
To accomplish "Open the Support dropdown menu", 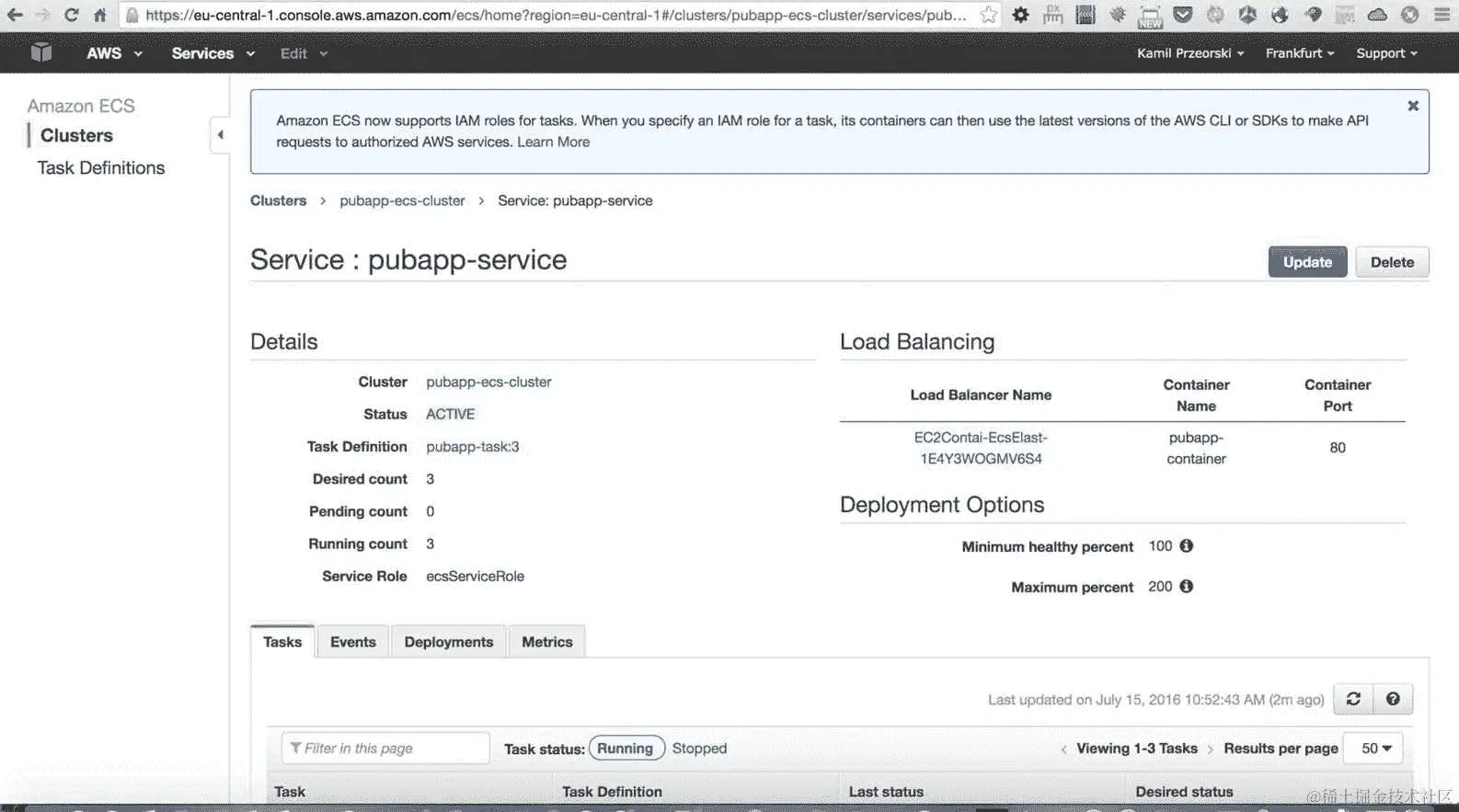I will (x=1386, y=53).
